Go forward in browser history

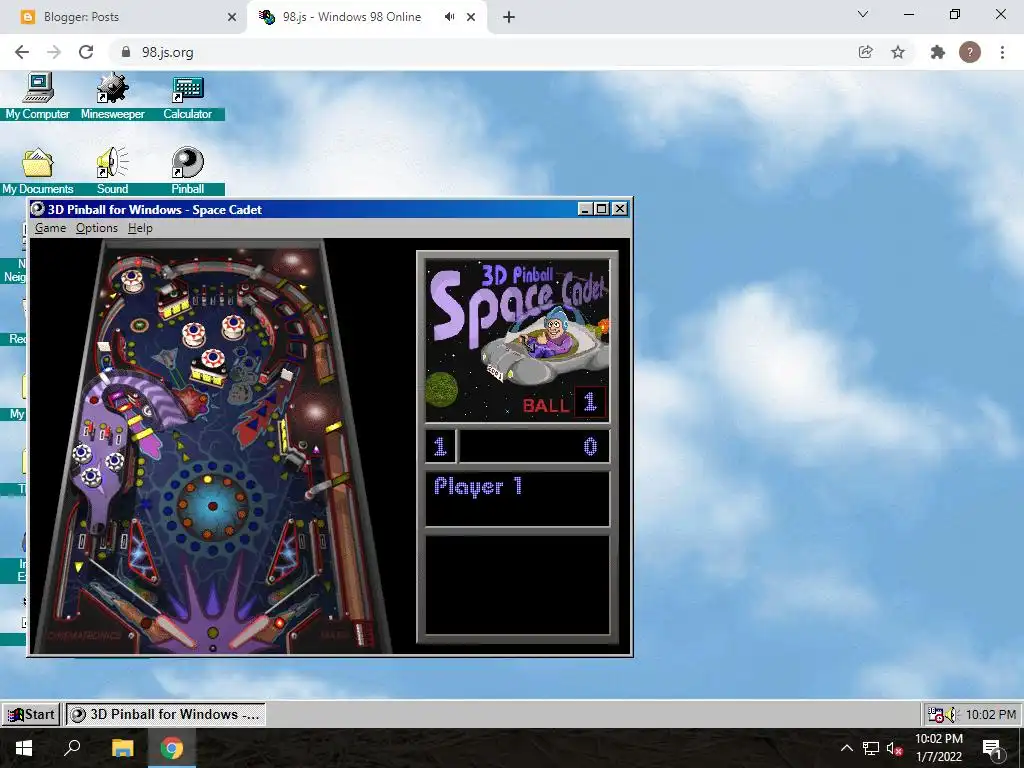pos(54,52)
